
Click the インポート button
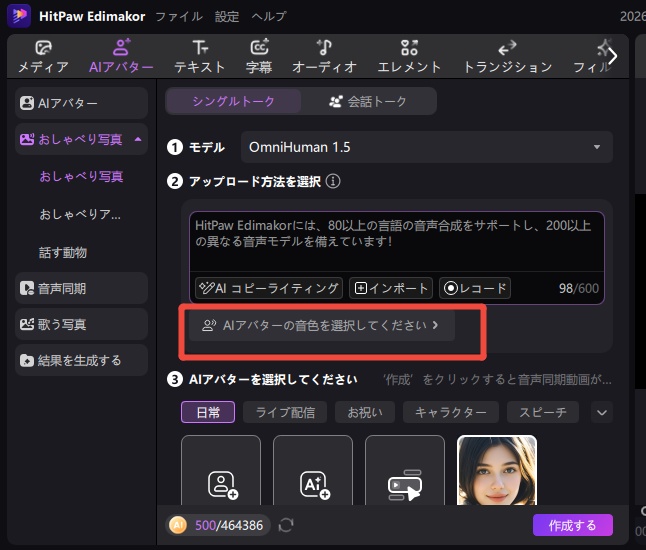[x=391, y=288]
